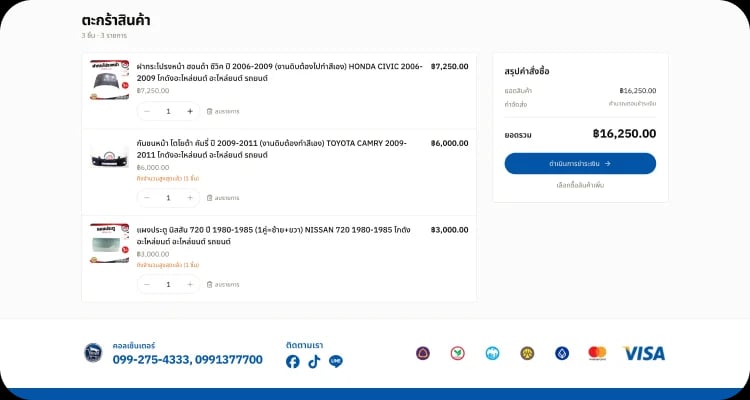Click the bold ฿6,000.00 line price
The height and width of the screenshot is (400, 750).
[450, 144]
